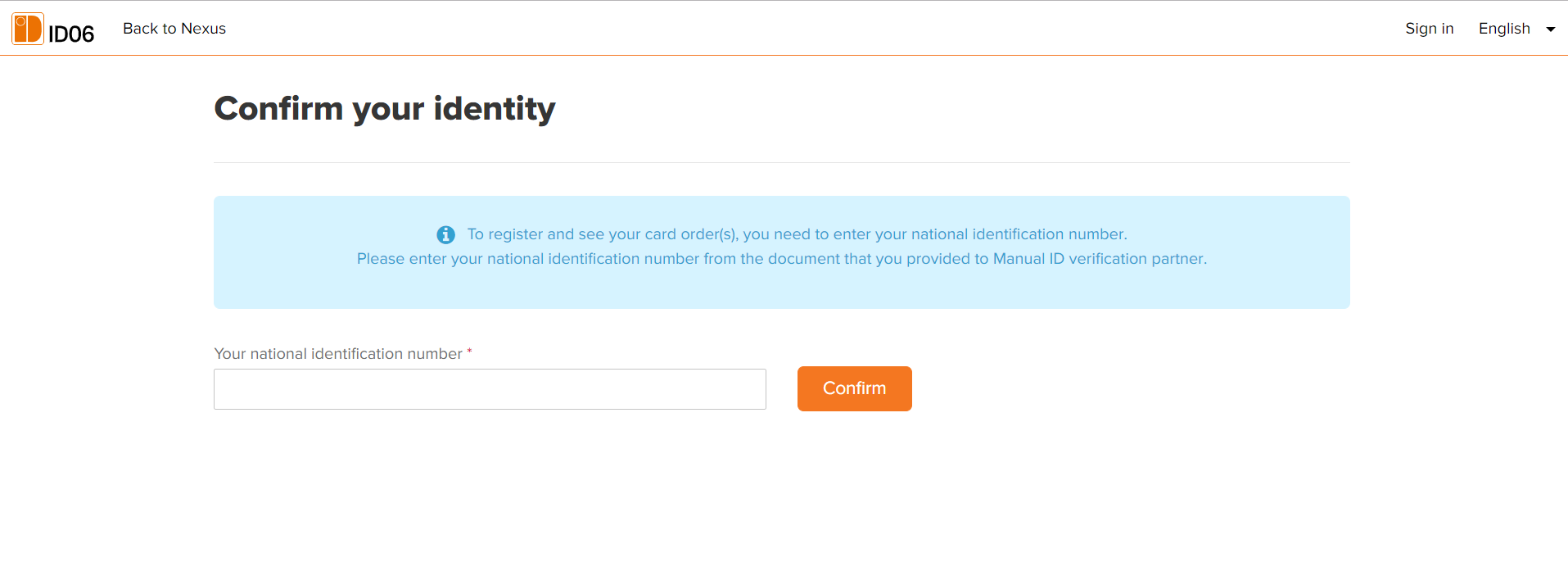Click the information symbol beside the registration message
This screenshot has width=1568, height=576.
click(x=445, y=234)
